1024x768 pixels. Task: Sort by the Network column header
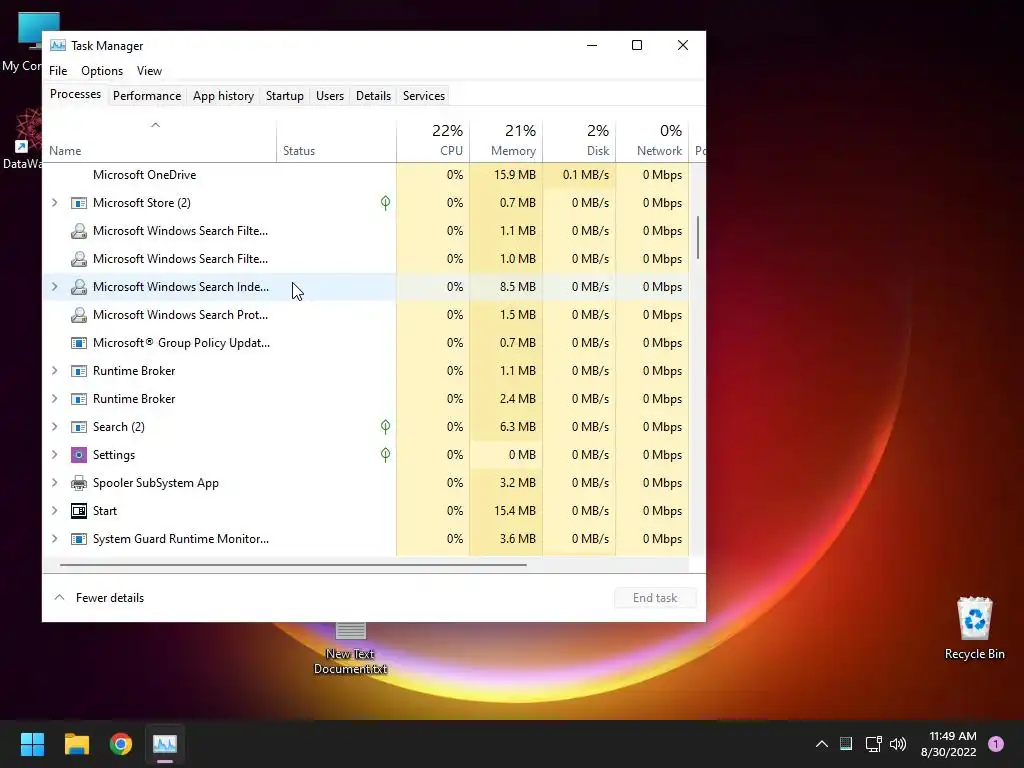pos(652,140)
